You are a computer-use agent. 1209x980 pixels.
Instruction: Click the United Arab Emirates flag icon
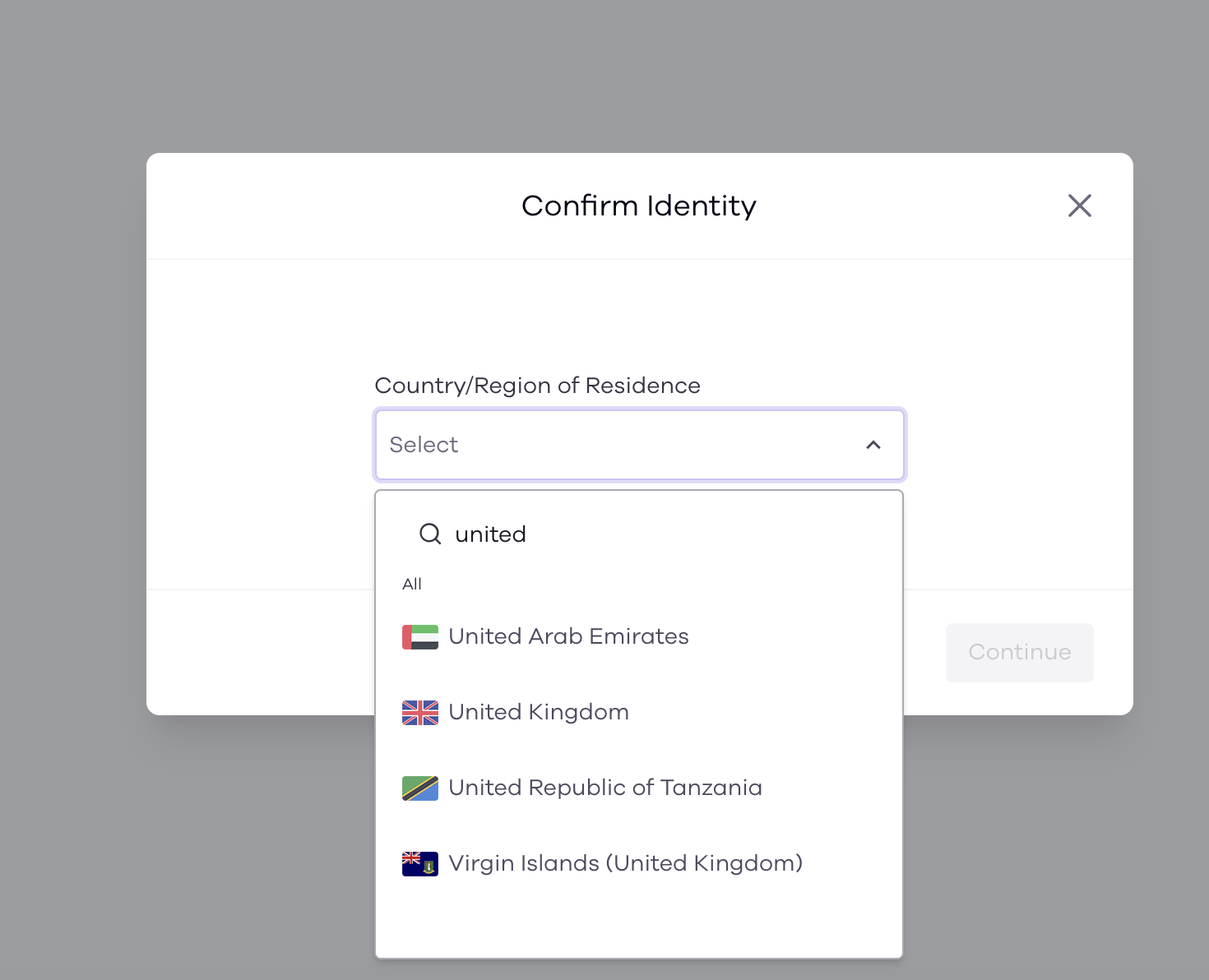tap(420, 636)
